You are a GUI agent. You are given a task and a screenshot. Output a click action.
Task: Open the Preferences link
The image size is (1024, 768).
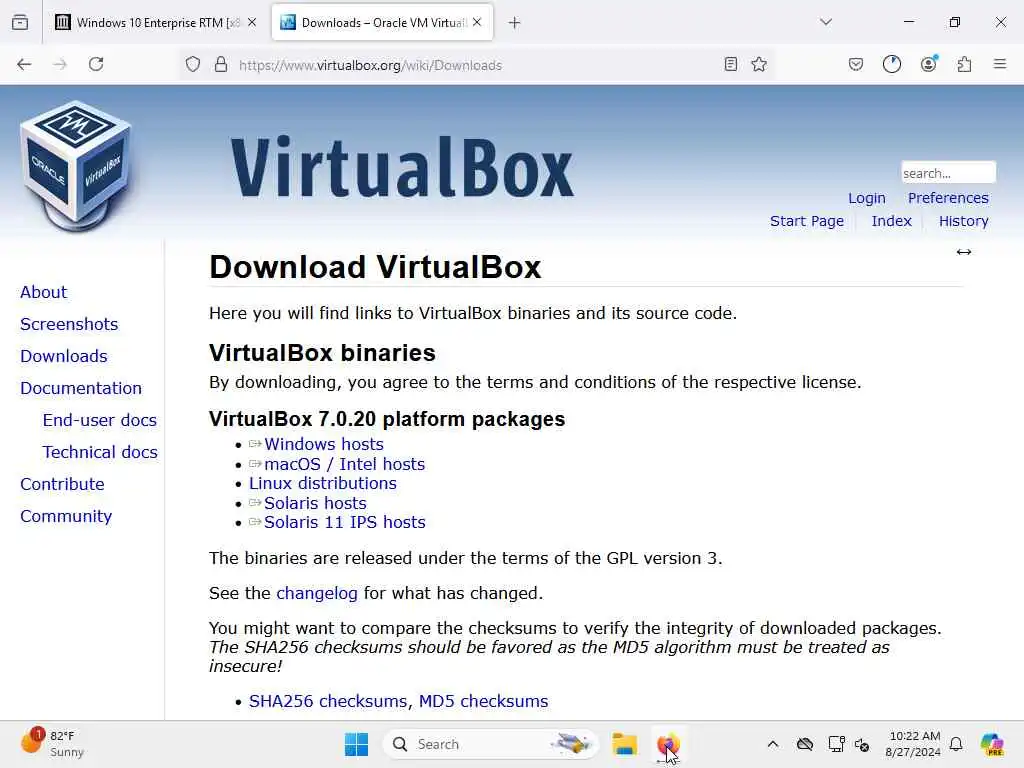[948, 198]
